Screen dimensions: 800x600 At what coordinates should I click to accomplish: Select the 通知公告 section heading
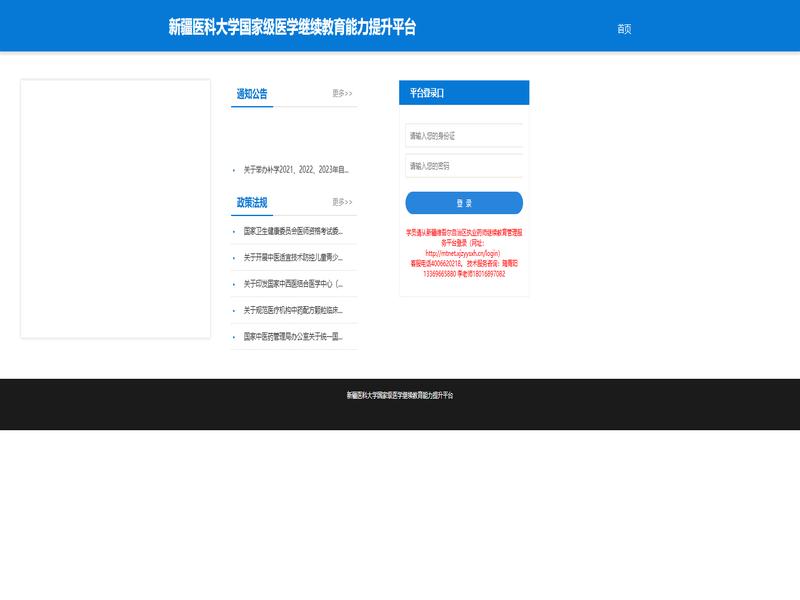(252, 94)
